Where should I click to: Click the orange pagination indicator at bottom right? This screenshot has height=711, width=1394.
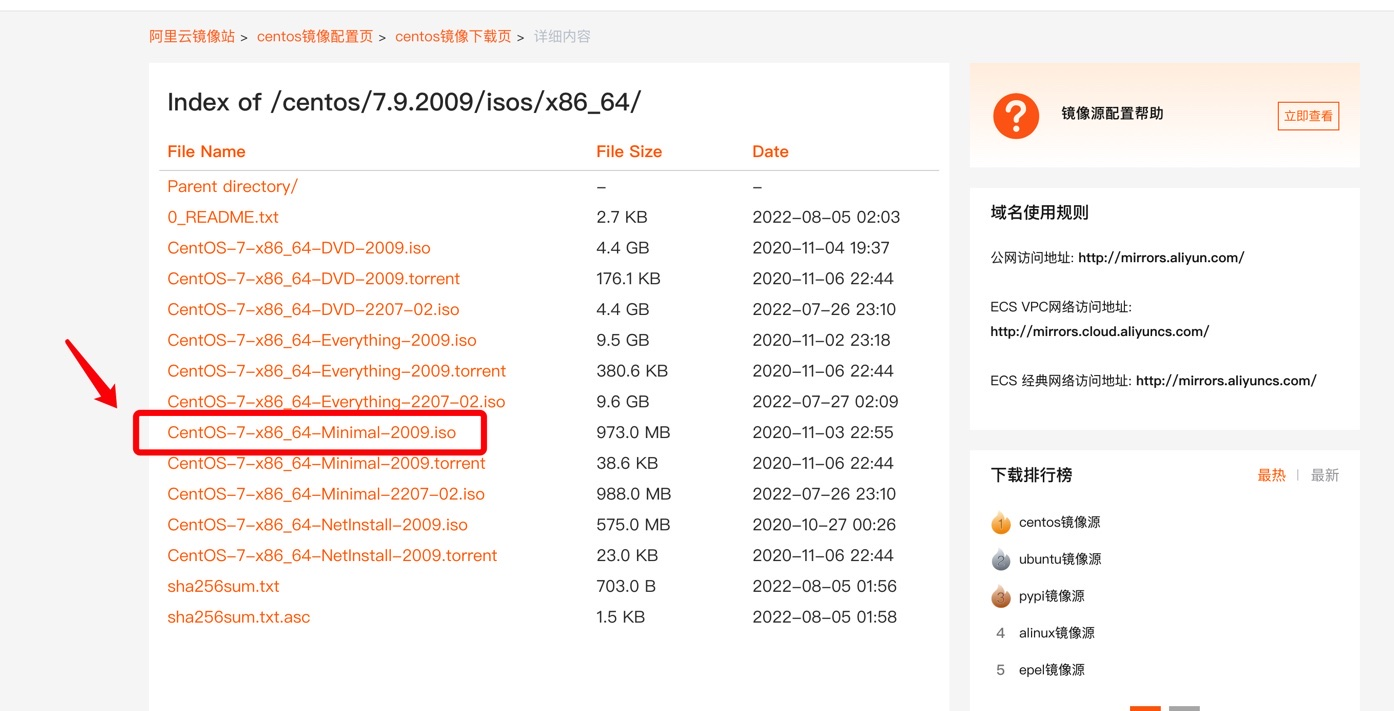(x=1144, y=707)
